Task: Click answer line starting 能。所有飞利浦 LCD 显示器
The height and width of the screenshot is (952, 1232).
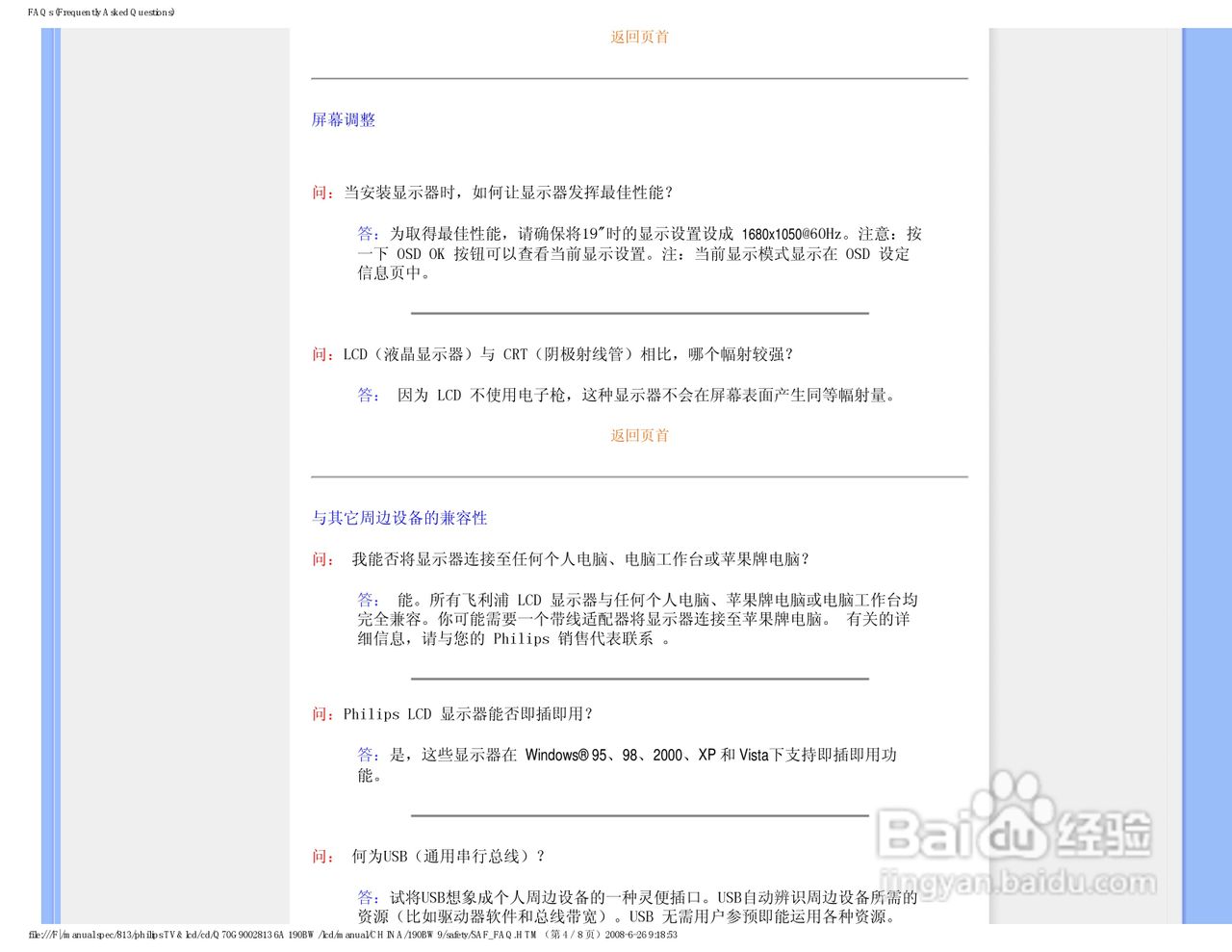Action: coord(657,600)
